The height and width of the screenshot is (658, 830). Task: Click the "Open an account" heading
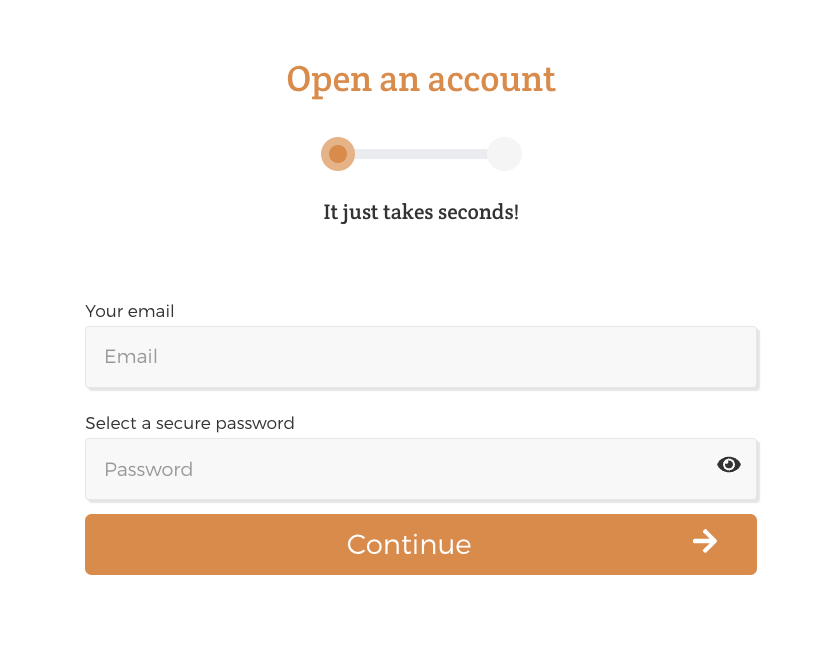coord(421,80)
